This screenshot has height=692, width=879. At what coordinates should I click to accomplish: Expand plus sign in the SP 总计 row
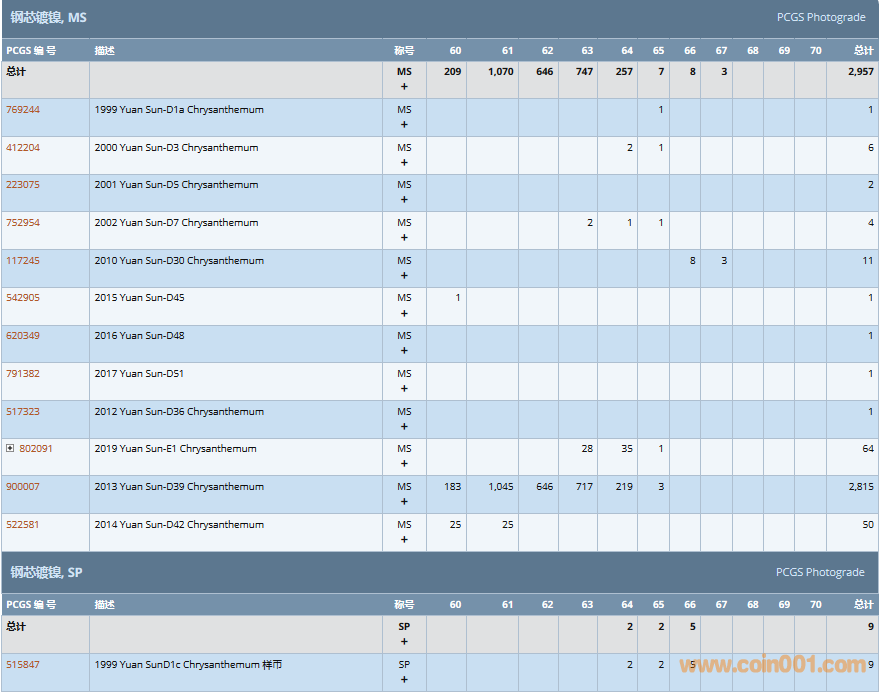(404, 642)
